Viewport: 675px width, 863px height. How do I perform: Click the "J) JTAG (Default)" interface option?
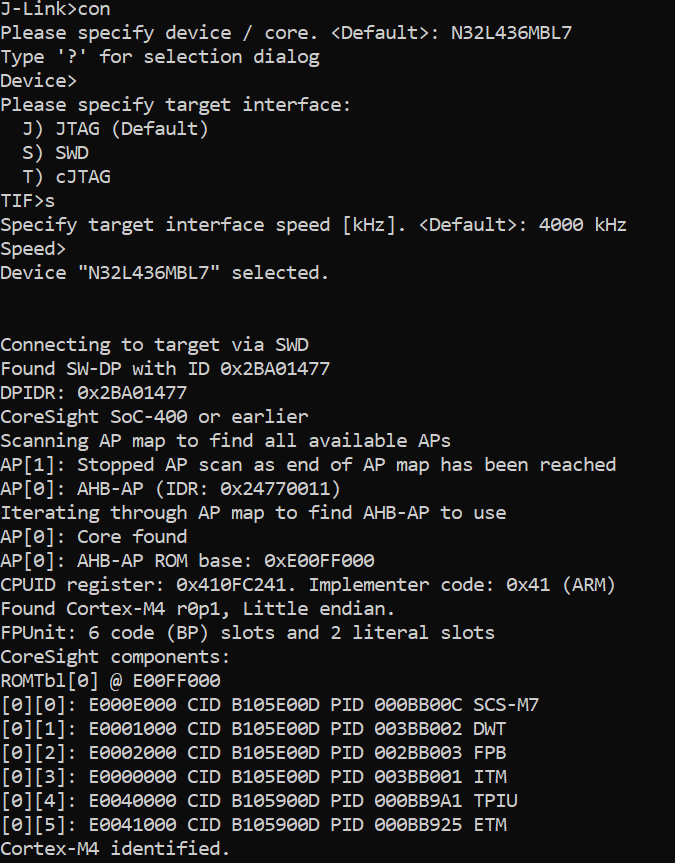(x=115, y=129)
